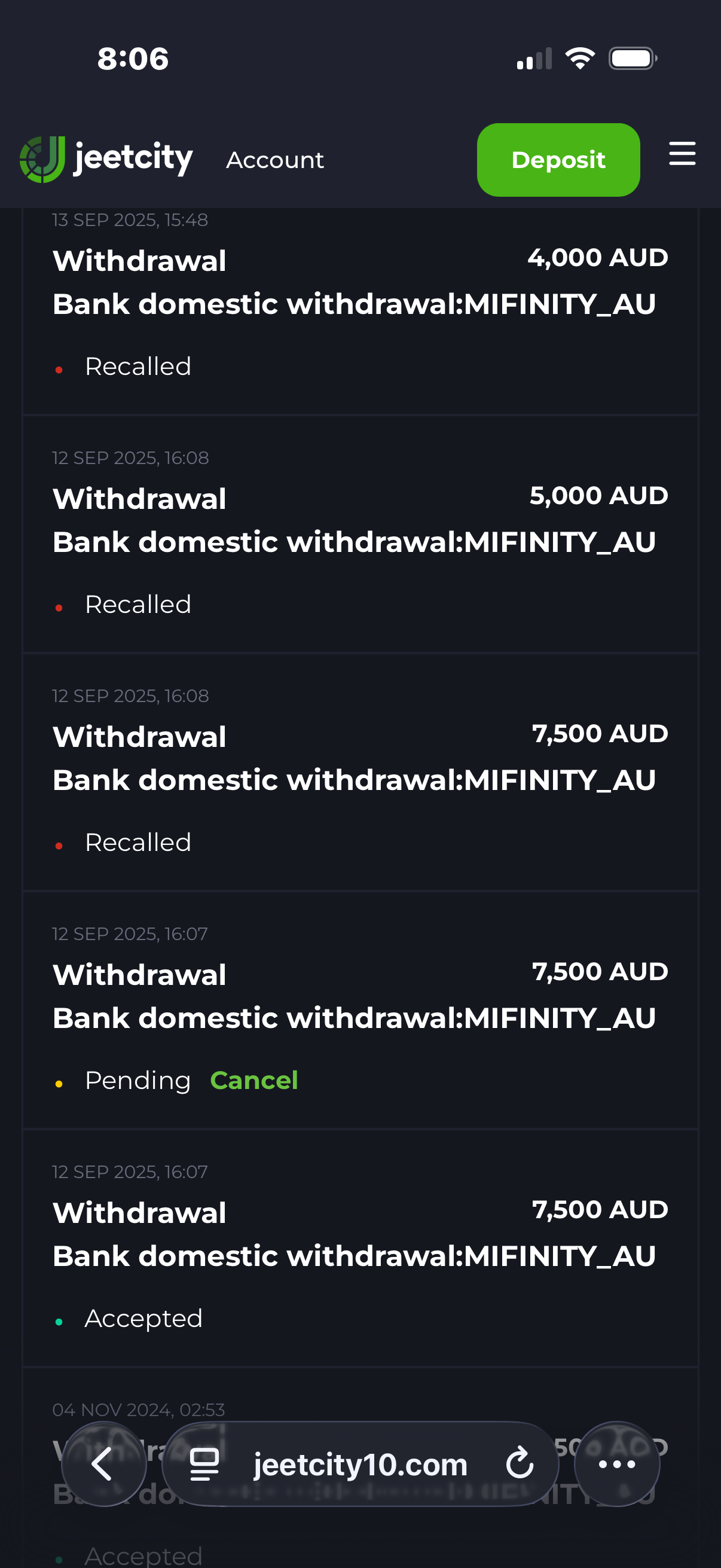Tap the browser back arrow

tap(103, 1463)
